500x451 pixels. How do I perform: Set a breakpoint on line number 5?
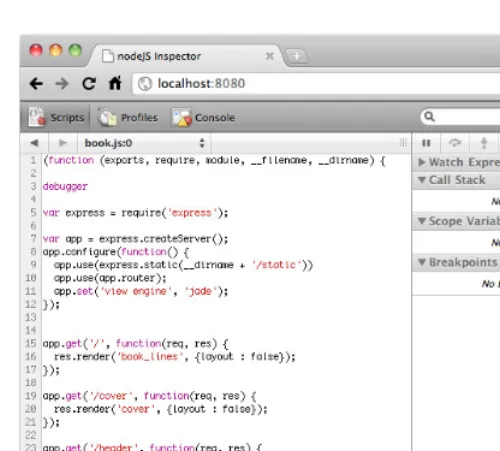33,212
